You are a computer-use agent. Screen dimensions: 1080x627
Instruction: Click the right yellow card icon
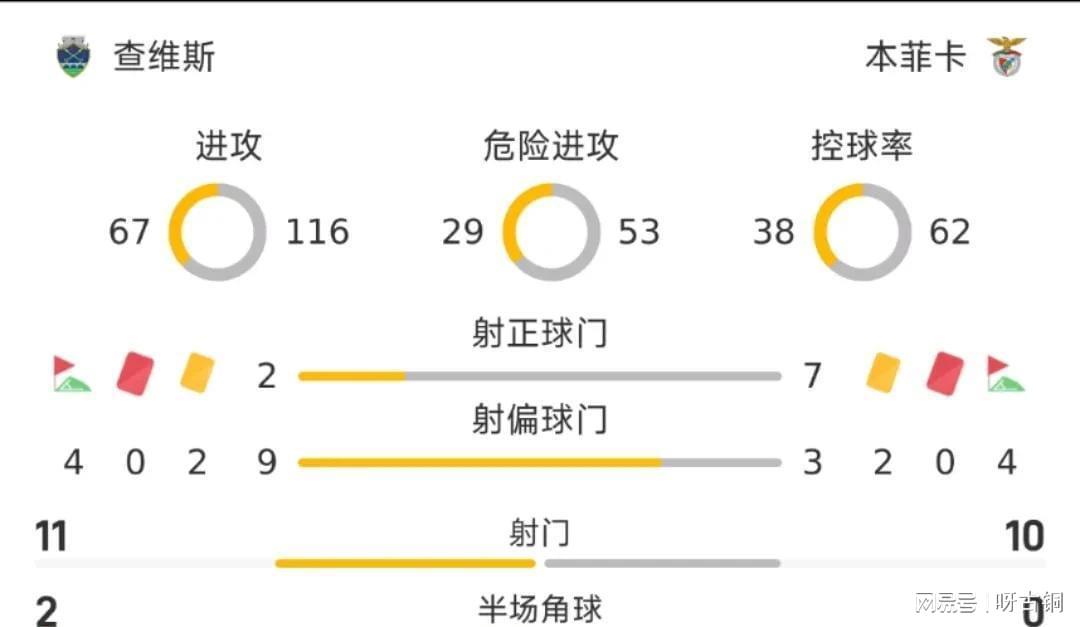883,373
